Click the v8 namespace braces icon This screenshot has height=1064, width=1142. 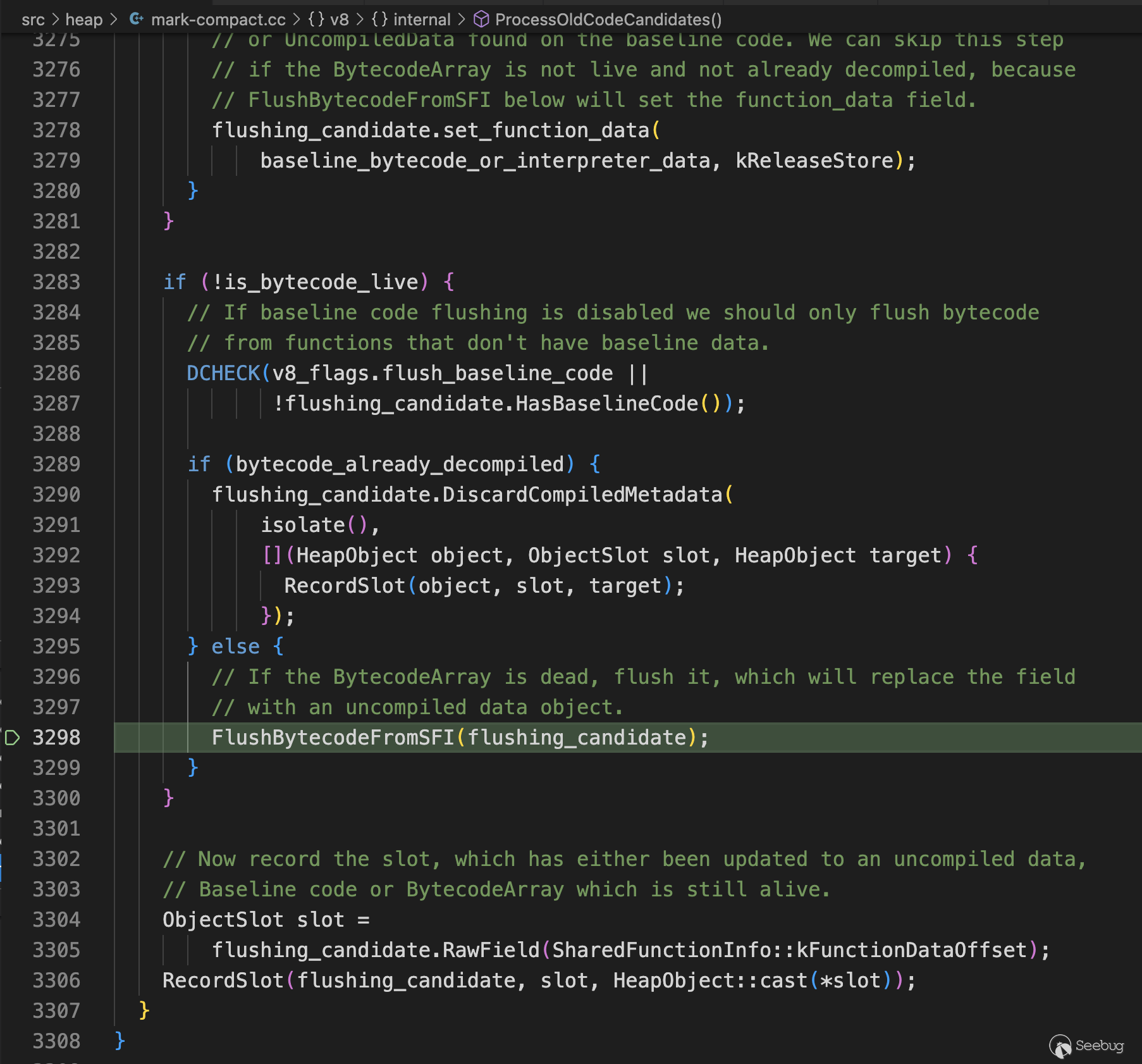point(316,19)
